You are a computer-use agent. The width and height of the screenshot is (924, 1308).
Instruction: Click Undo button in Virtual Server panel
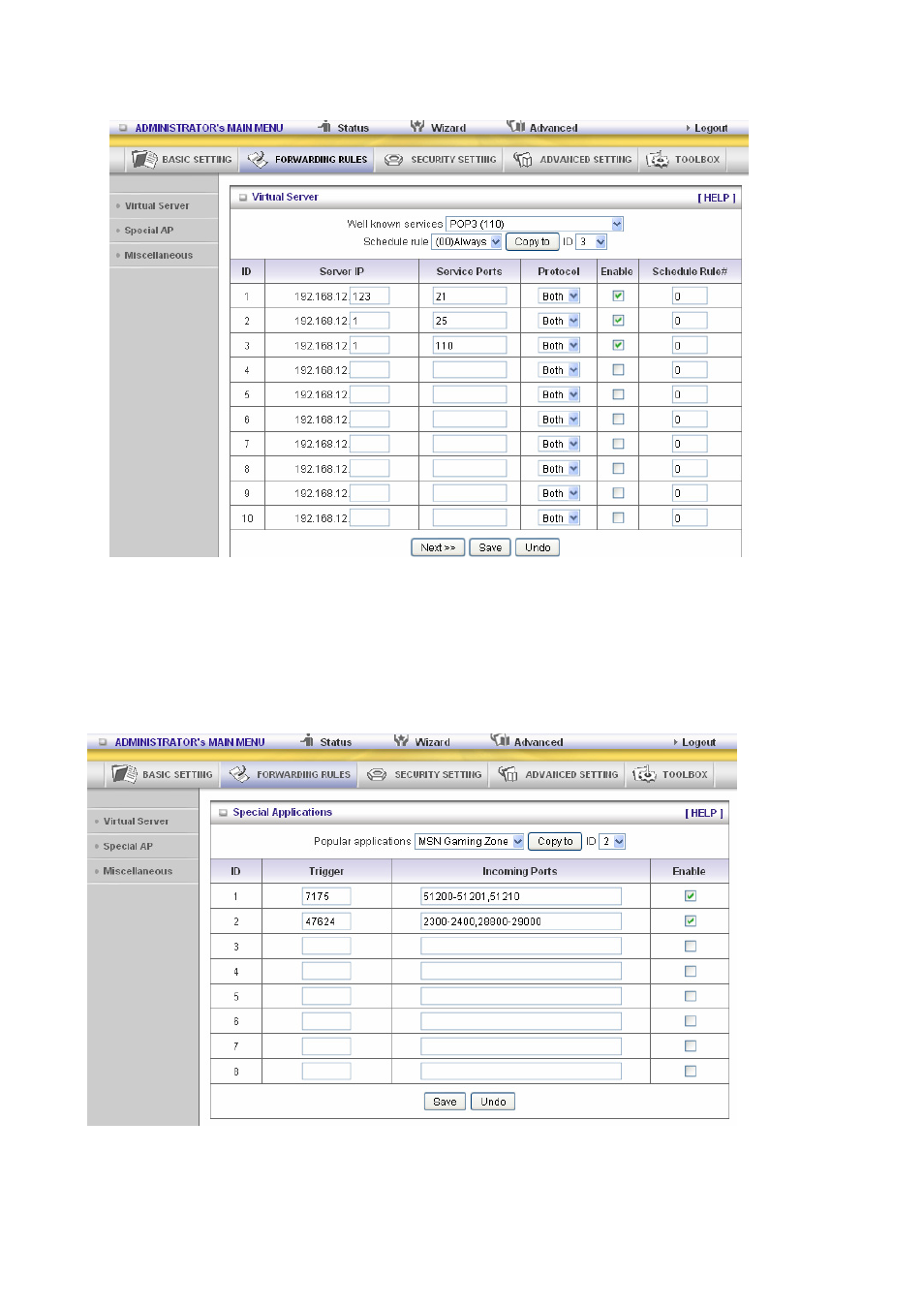tap(538, 547)
